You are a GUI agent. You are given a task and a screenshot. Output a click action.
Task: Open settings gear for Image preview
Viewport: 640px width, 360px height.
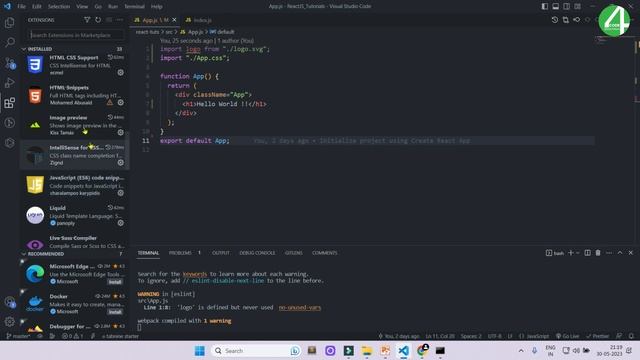(x=121, y=132)
